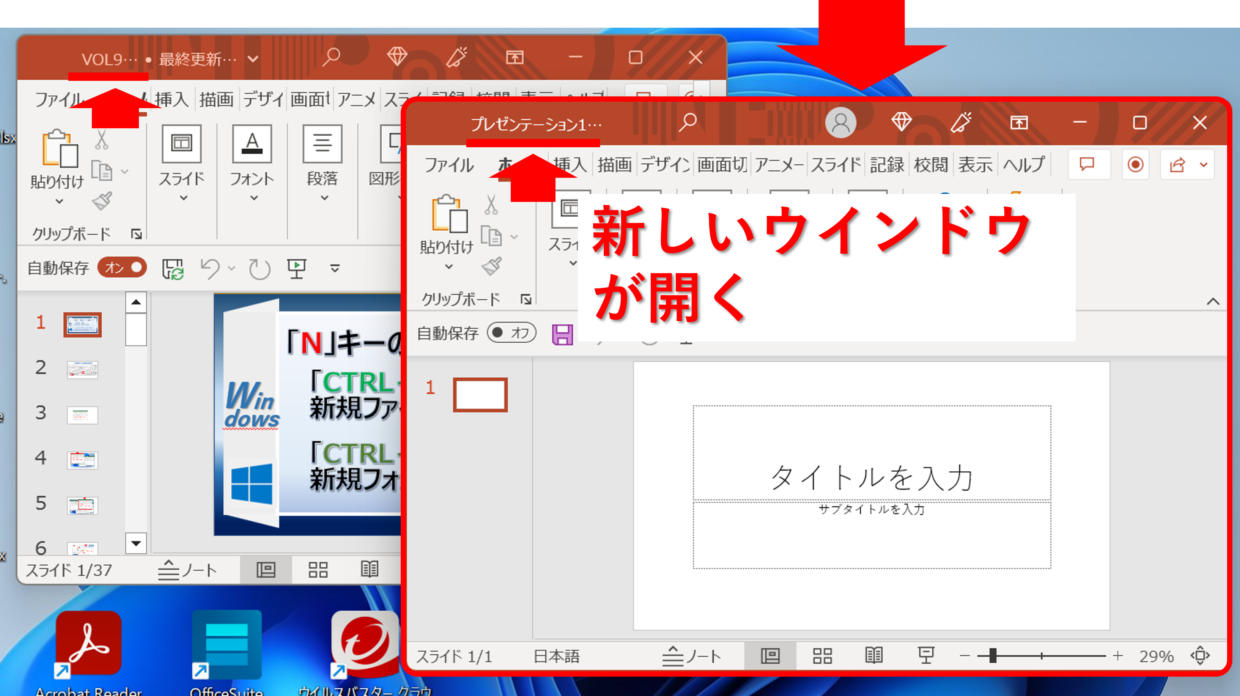Click the タイトルを入力 placeholder
This screenshot has width=1240, height=696.
[871, 453]
